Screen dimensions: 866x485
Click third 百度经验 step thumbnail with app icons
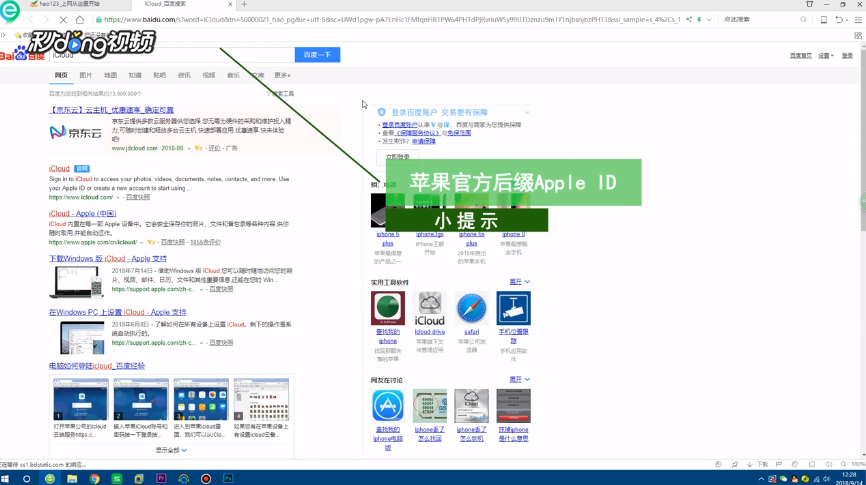(x=201, y=399)
